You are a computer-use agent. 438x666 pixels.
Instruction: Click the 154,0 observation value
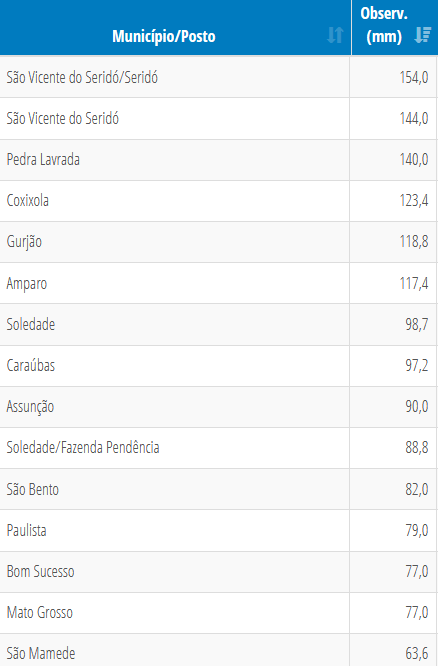414,77
